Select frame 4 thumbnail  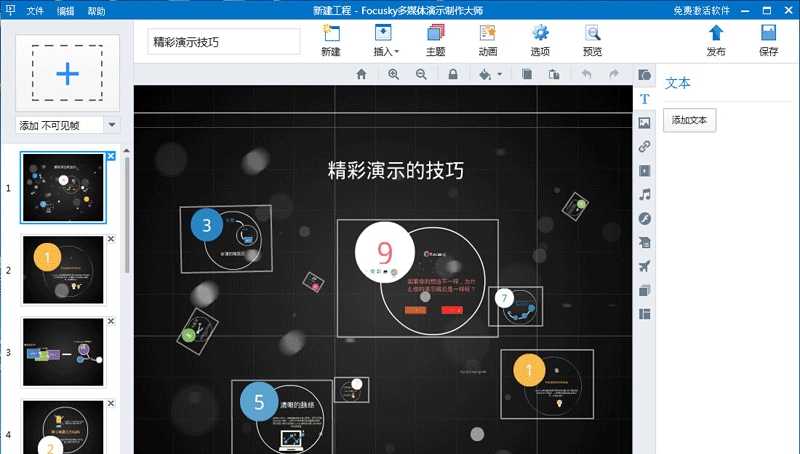click(x=63, y=427)
